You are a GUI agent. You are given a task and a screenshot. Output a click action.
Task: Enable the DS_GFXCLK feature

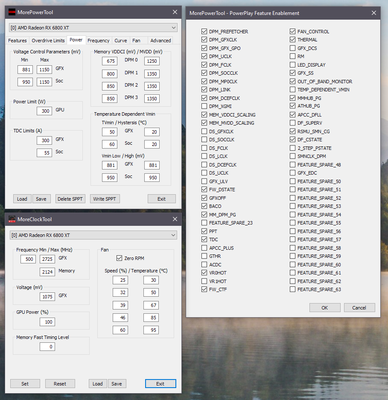(x=204, y=131)
